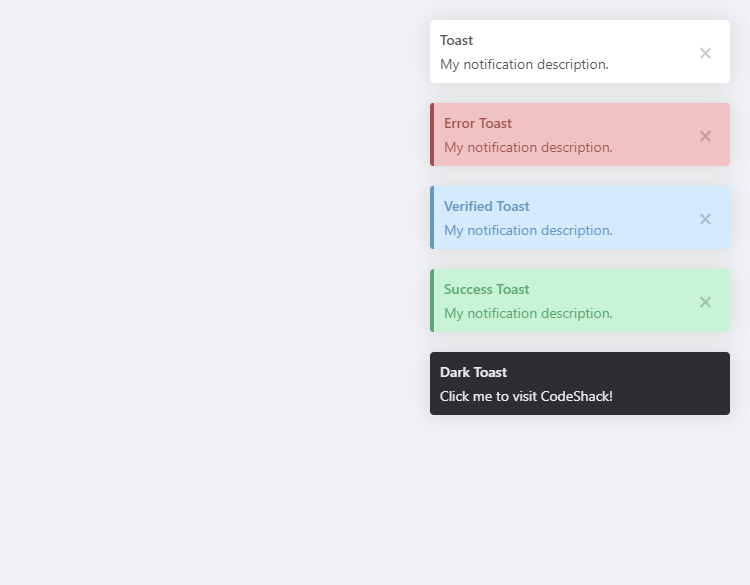Select the description text in the white Toast
The height and width of the screenshot is (585, 750).
click(524, 65)
